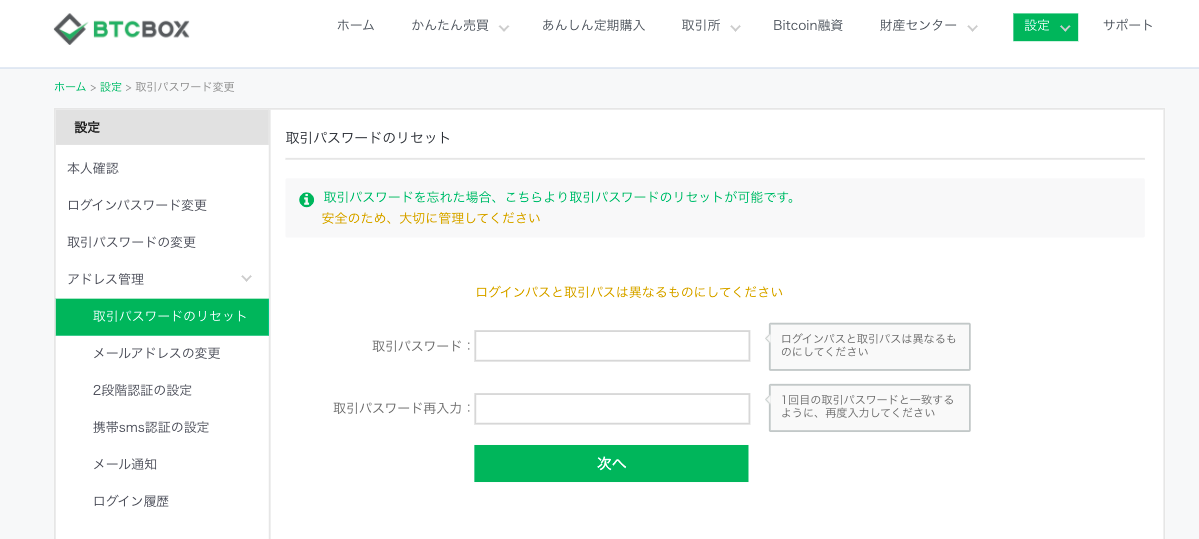Click the 次へ button
Viewport: 1199px width, 539px height.
point(611,463)
